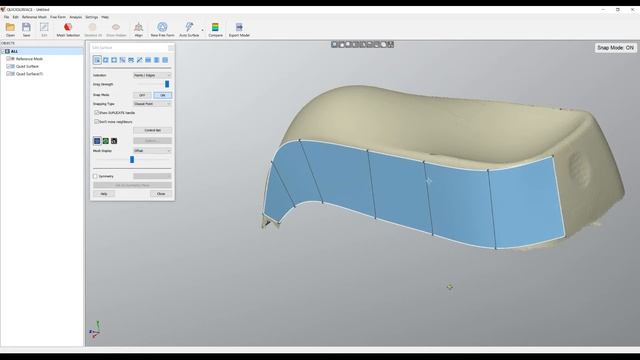The height and width of the screenshot is (360, 640).
Task: Open the Settings menu
Action: [x=91, y=17]
